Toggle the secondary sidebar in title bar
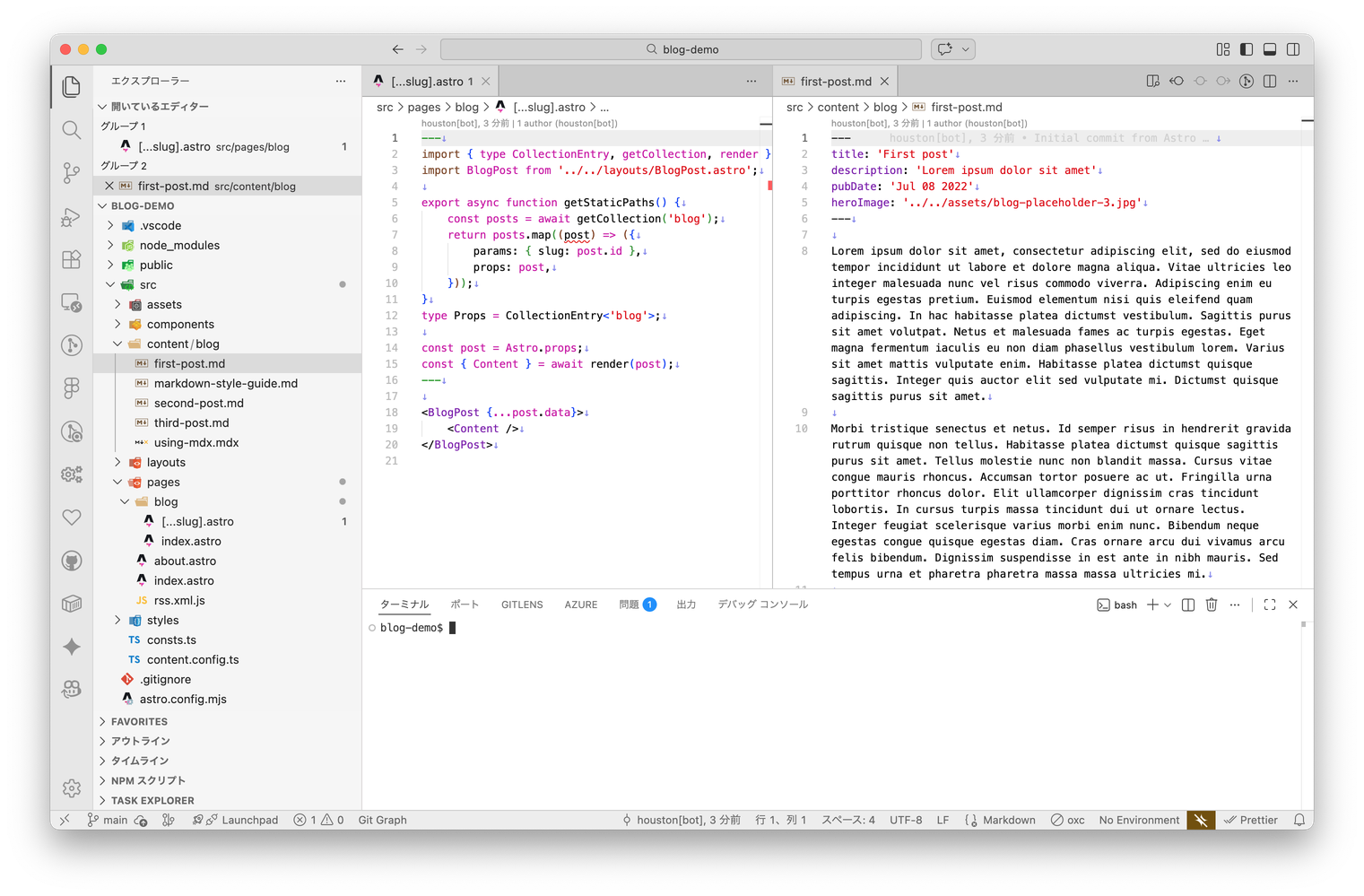Image resolution: width=1364 pixels, height=896 pixels. [1293, 49]
